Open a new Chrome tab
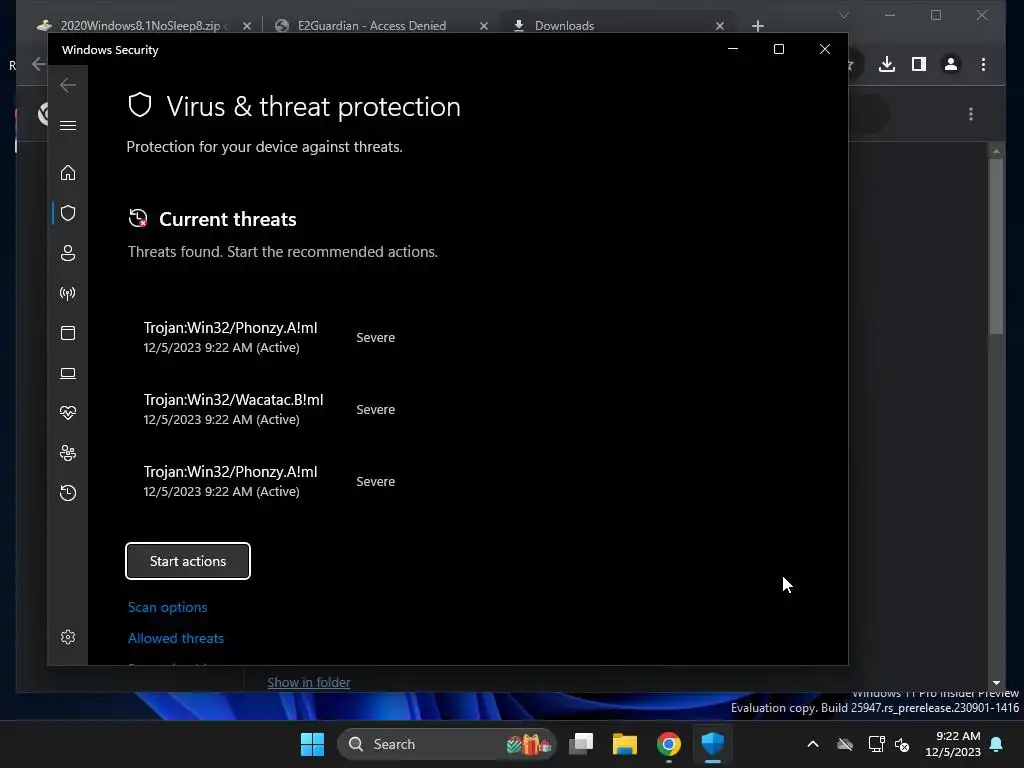 tap(758, 25)
